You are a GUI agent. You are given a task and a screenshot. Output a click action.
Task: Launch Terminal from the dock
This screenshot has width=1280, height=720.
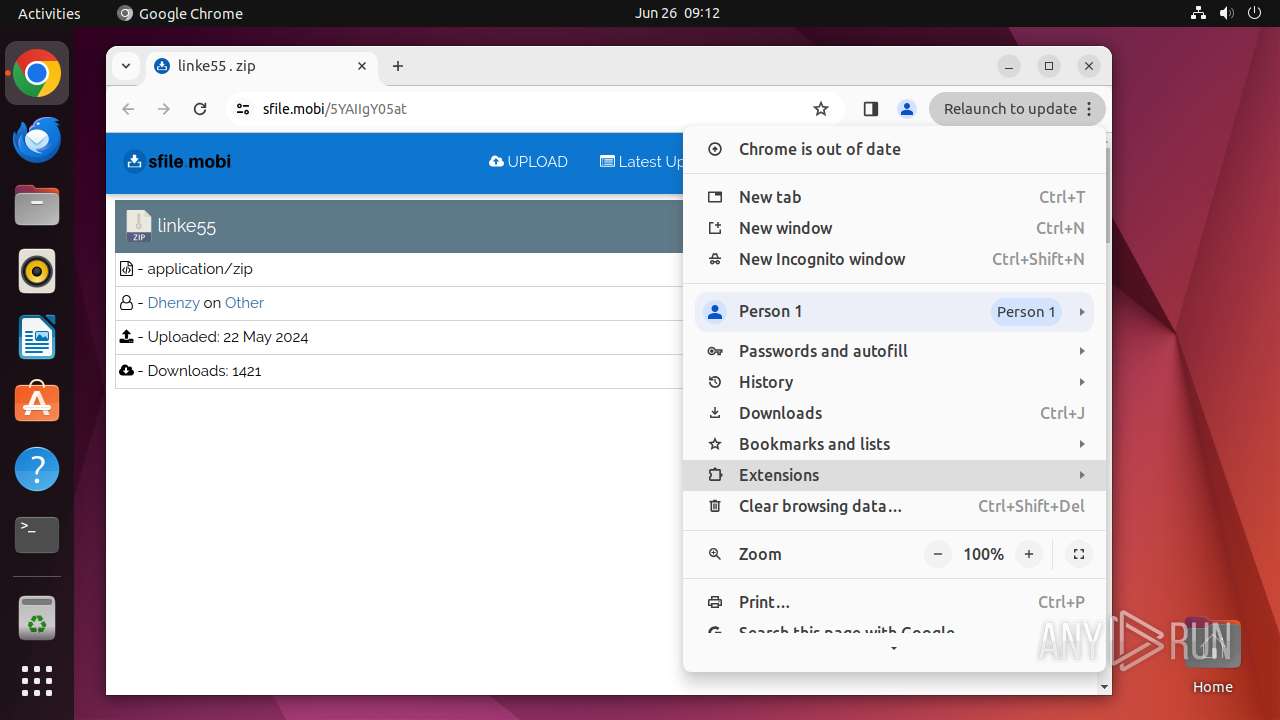point(37,535)
